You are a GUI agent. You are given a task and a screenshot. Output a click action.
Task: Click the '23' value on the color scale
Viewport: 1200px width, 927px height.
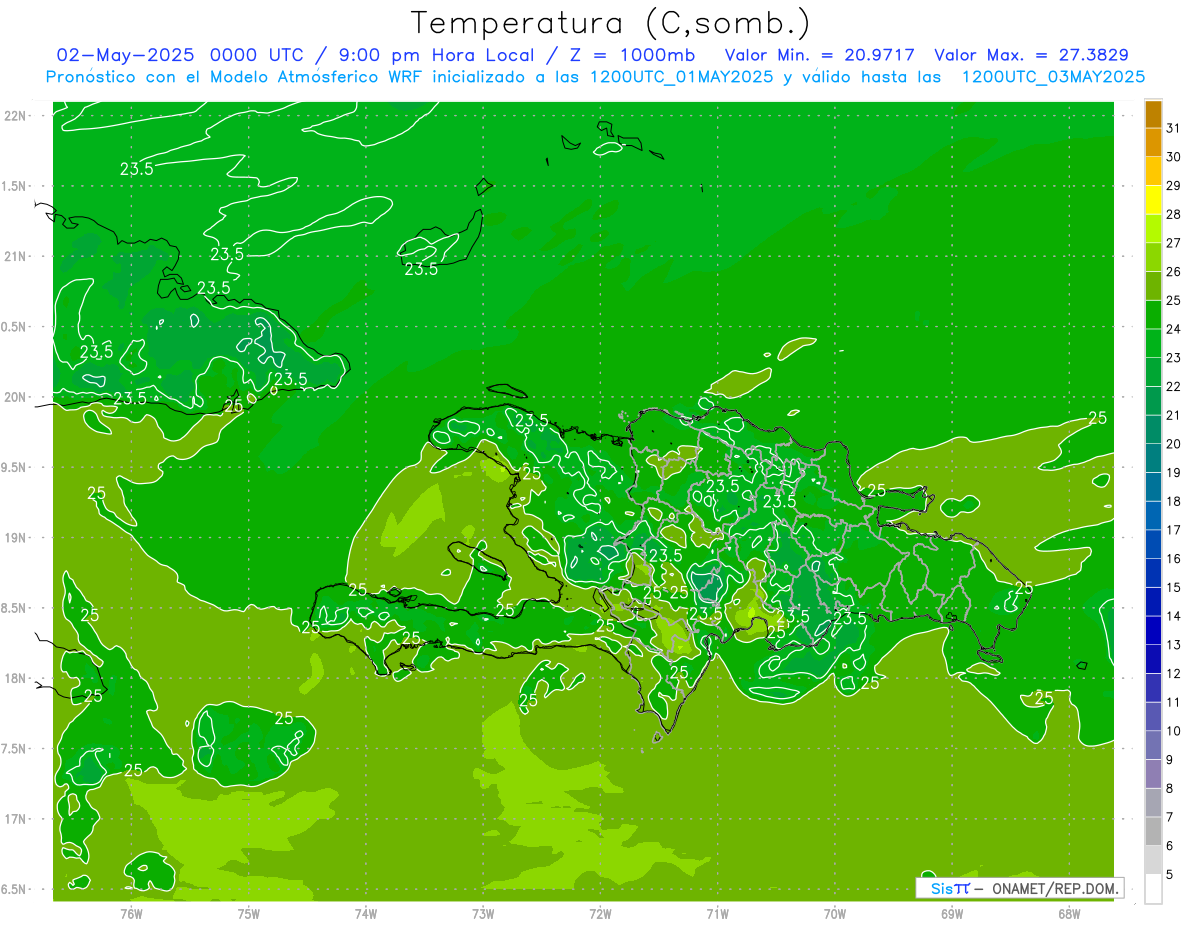click(1174, 357)
